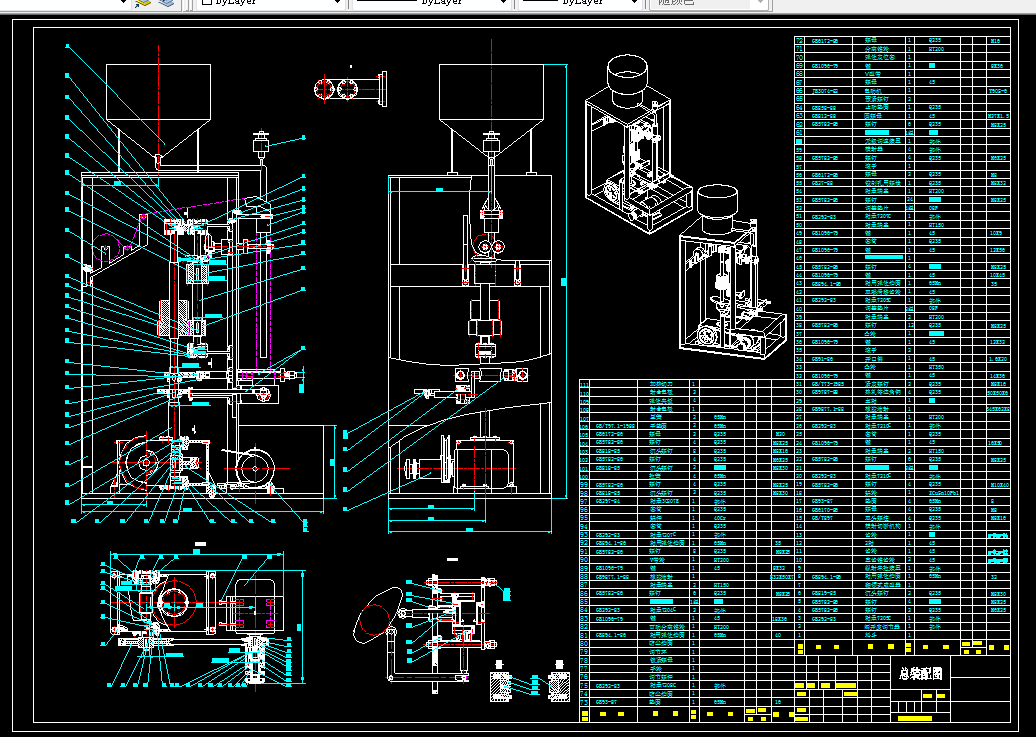Open the plot style 随颜色 dropdown
This screenshot has height=737, width=1036.
pos(760,3)
